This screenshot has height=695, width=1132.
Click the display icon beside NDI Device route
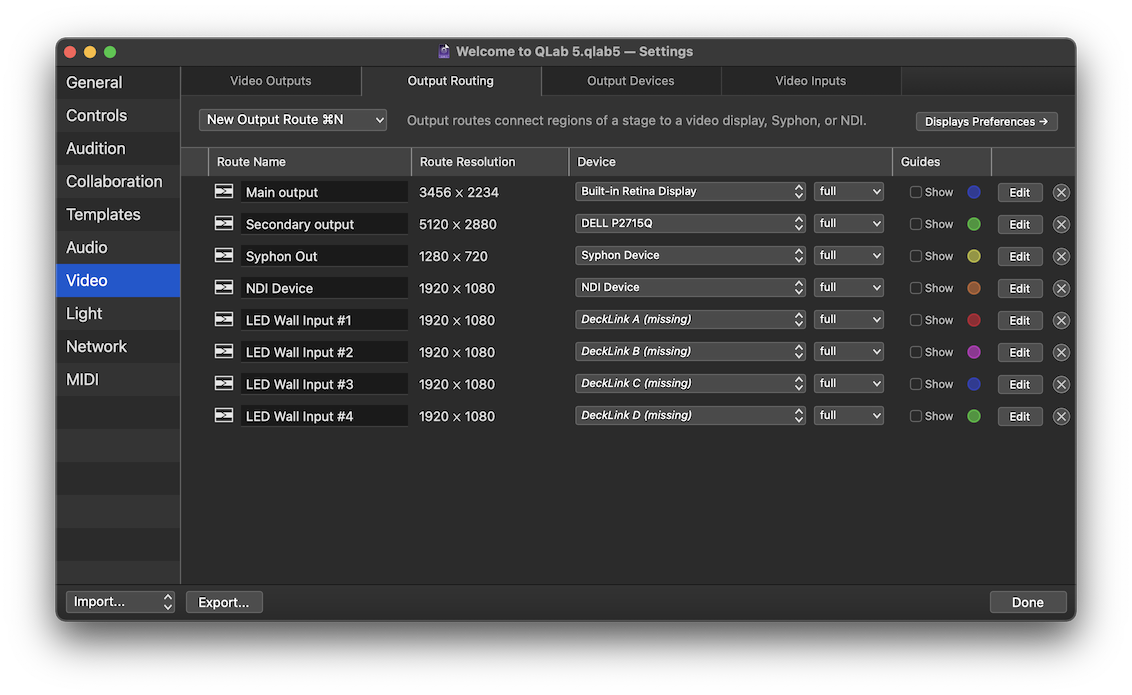[223, 287]
